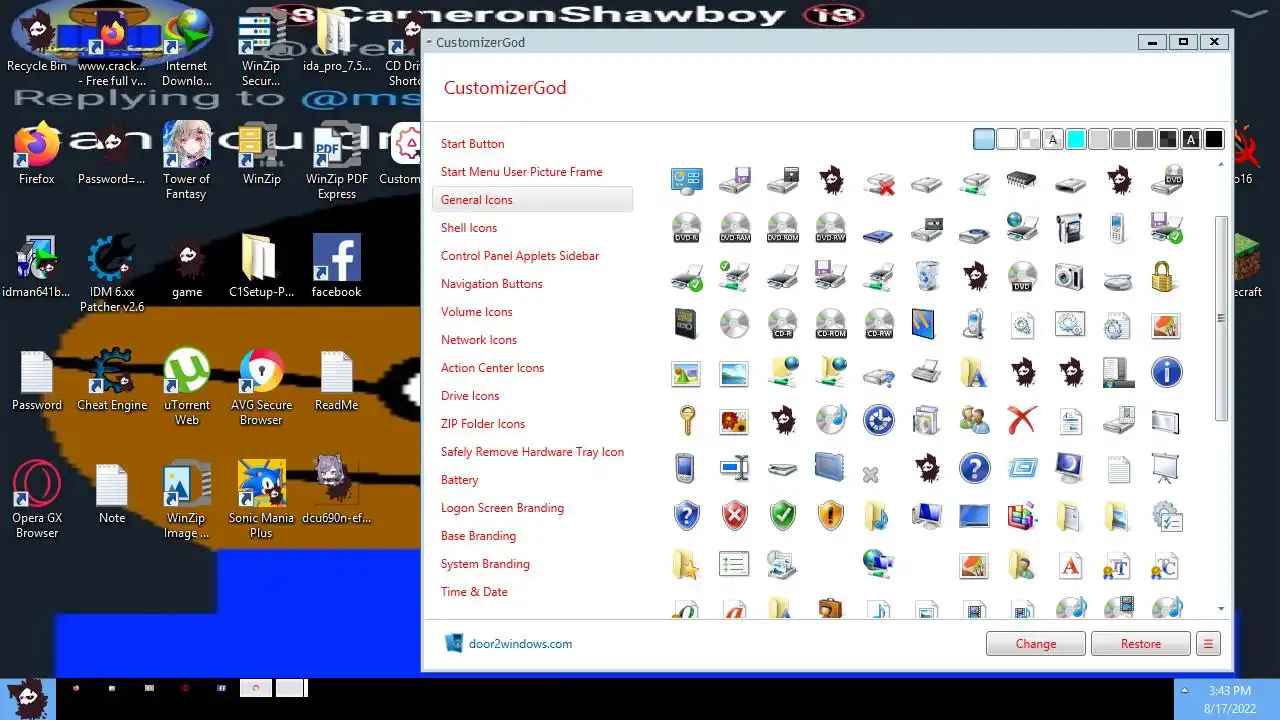Select the DVD-RAM disc icon
This screenshot has height=720, width=1280.
click(735, 229)
